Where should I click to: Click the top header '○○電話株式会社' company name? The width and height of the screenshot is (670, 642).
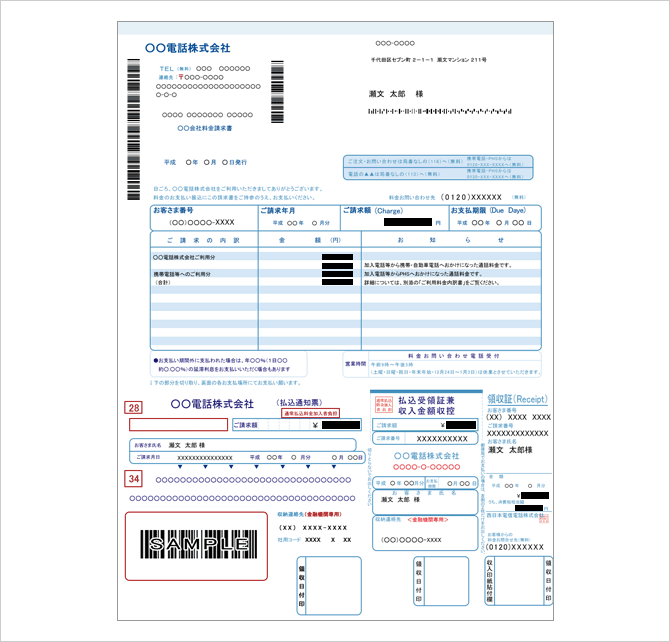click(188, 48)
